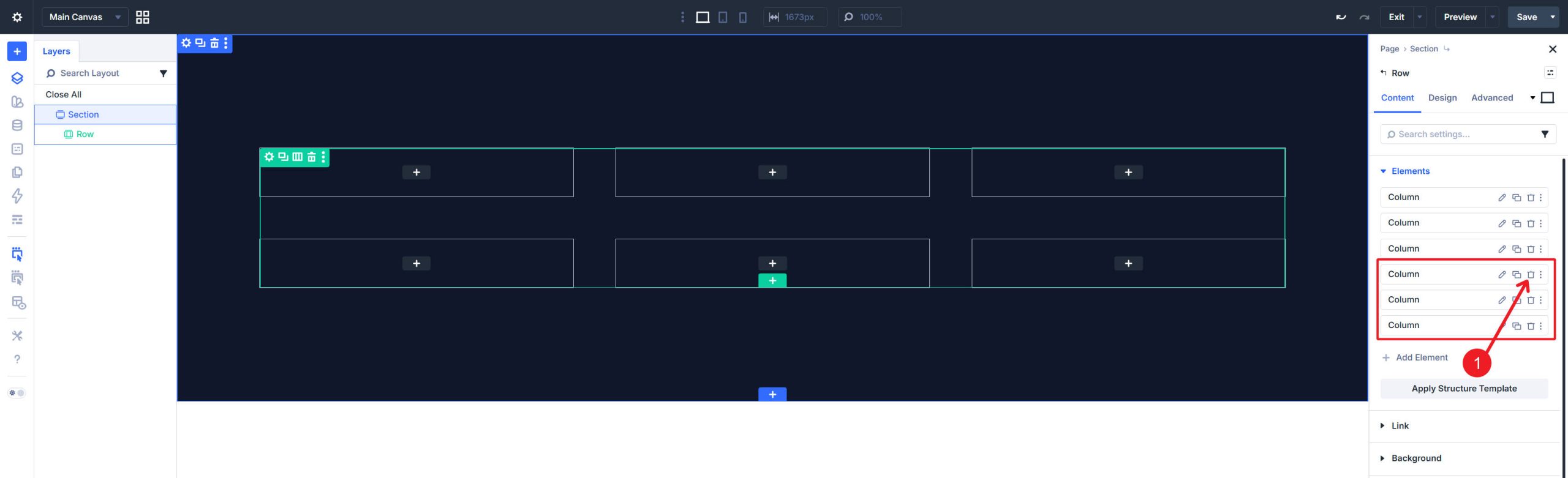Screen dimensions: 1568x478
Task: Open Preview button dropdown arrow
Action: pyautogui.click(x=1493, y=17)
